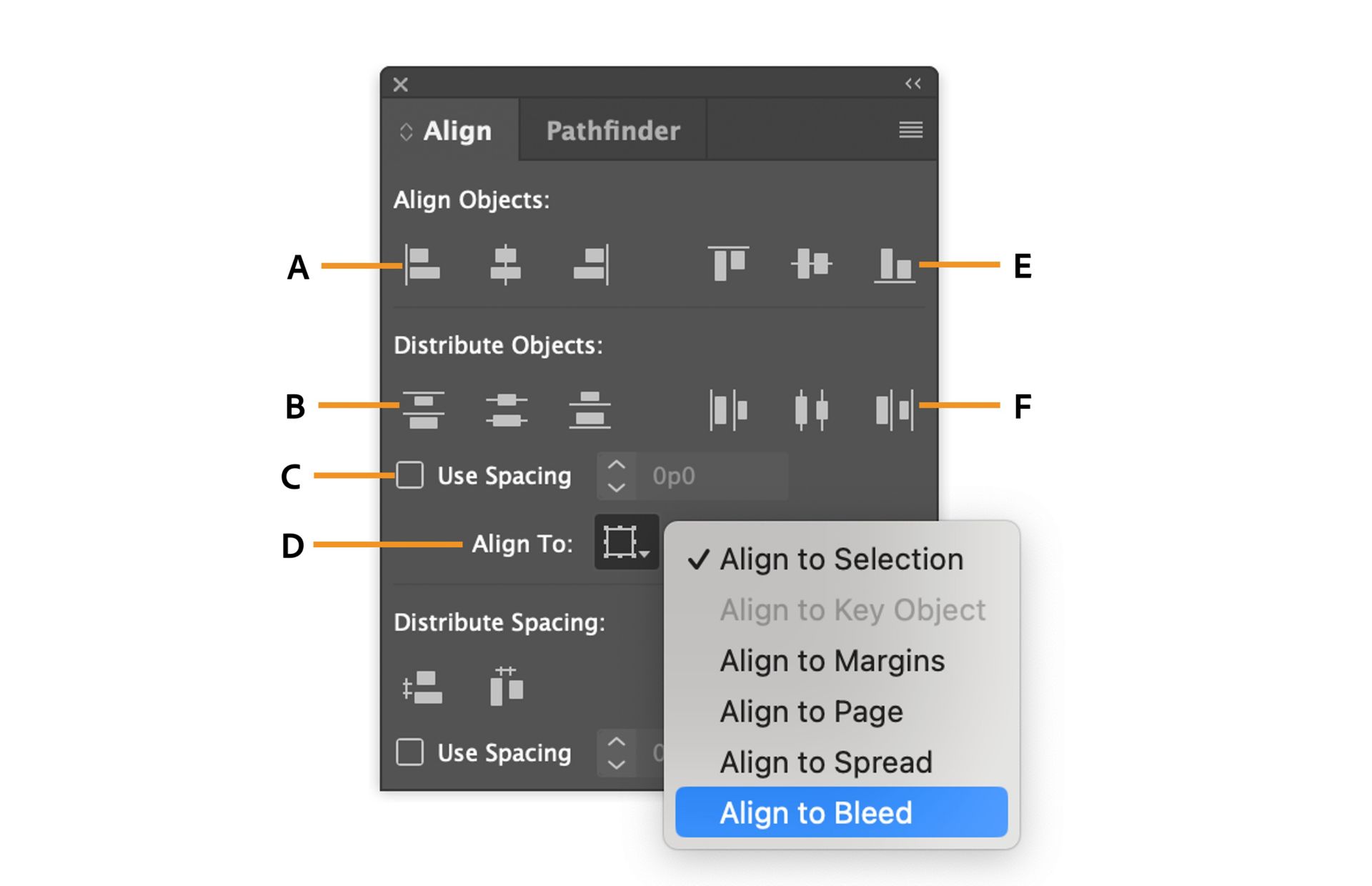Open the Align panel options menu
The width and height of the screenshot is (1372, 886).
coord(910,130)
